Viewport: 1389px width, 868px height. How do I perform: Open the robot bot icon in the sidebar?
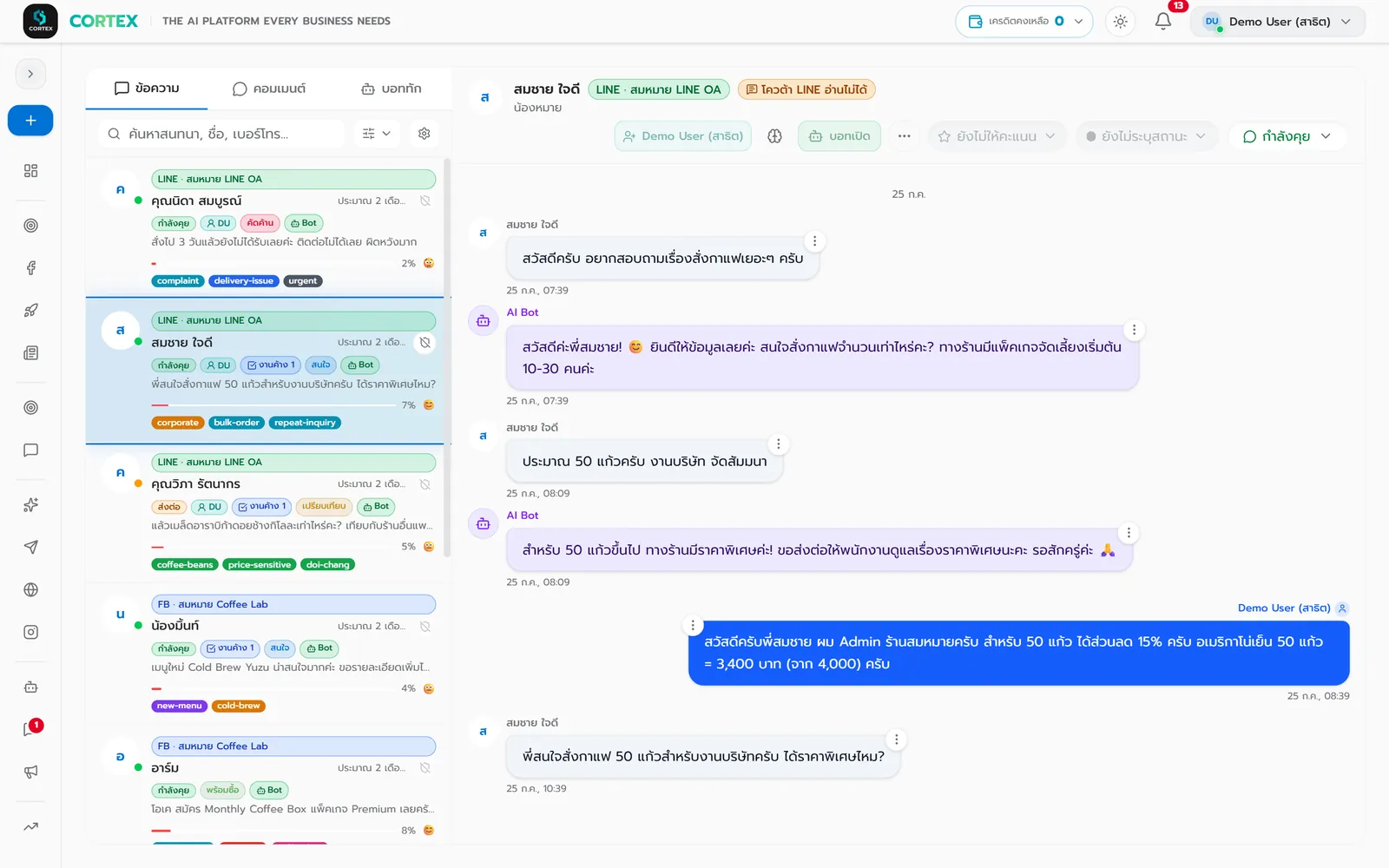pyautogui.click(x=30, y=687)
